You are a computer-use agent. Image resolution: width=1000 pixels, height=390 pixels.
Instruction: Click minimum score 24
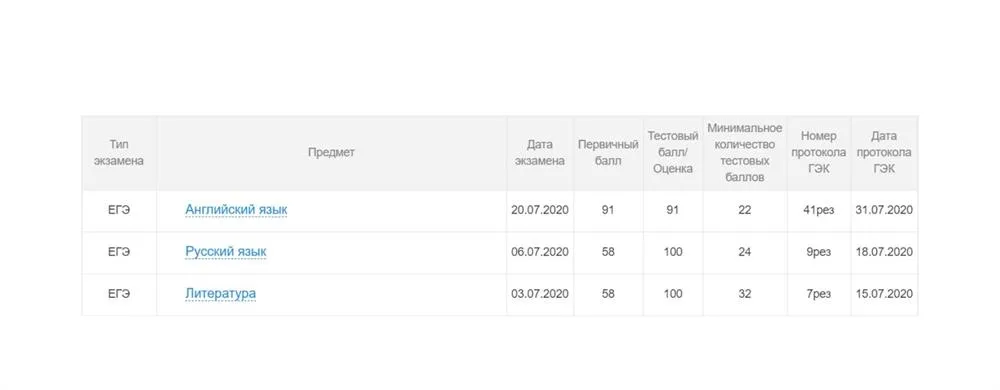(x=744, y=252)
